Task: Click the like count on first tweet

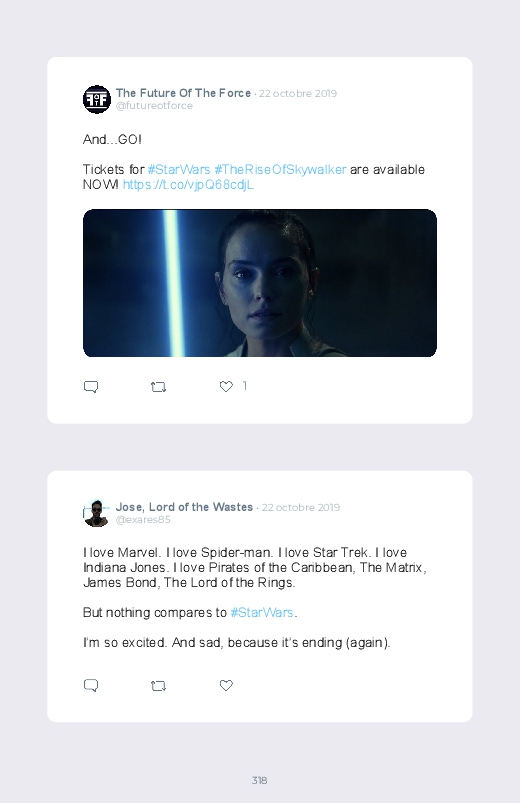Action: coord(245,386)
